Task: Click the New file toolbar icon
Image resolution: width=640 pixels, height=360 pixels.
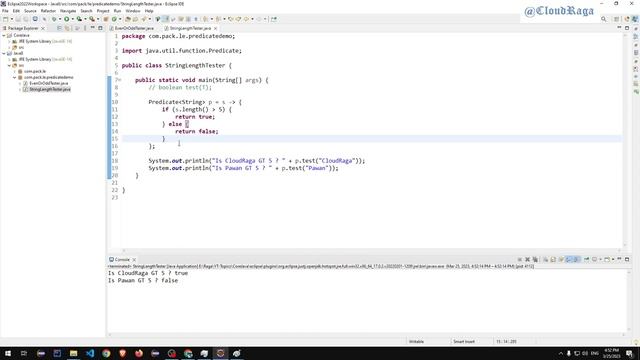Action: click(5, 19)
